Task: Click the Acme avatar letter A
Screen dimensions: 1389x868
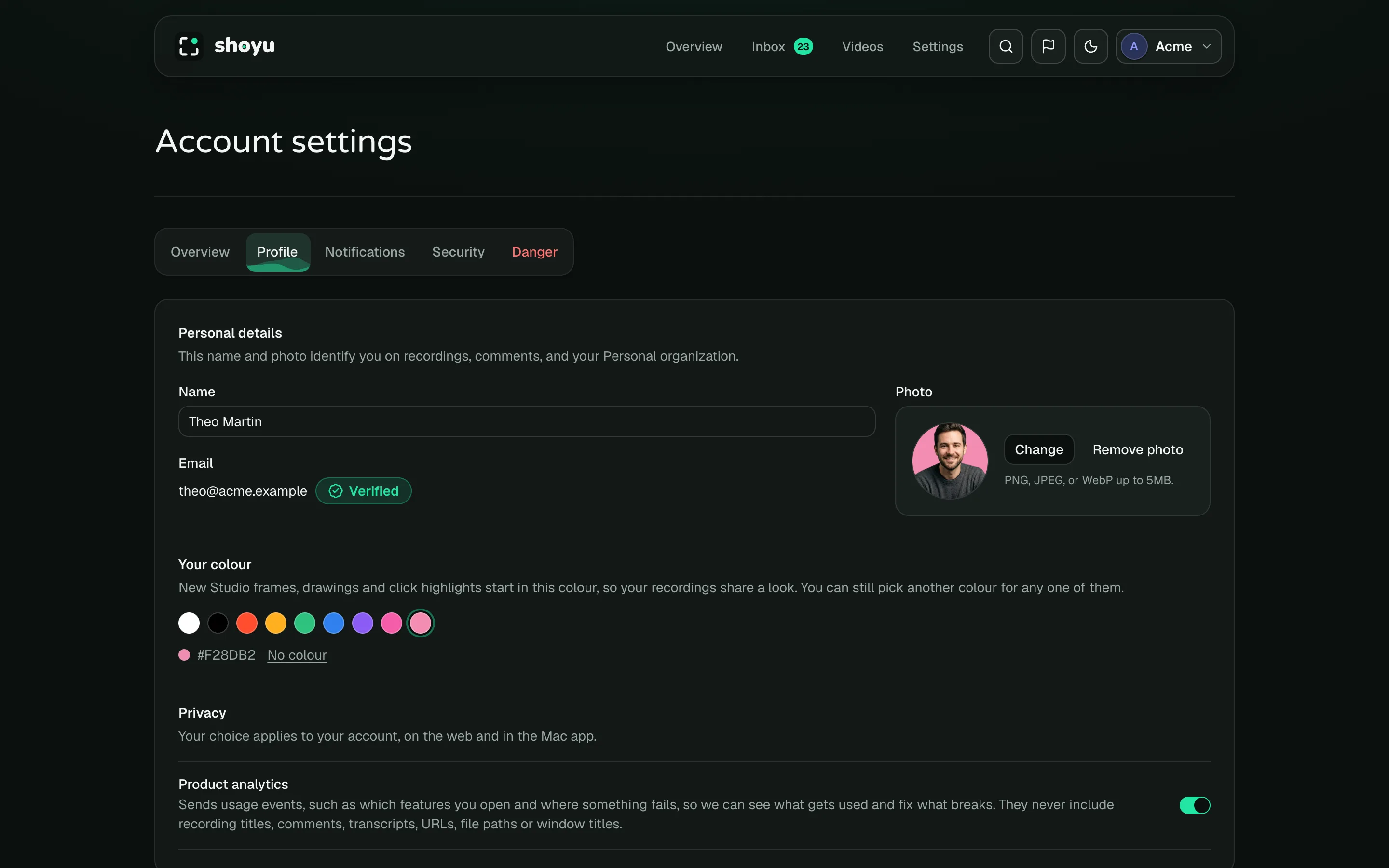Action: pos(1133,46)
